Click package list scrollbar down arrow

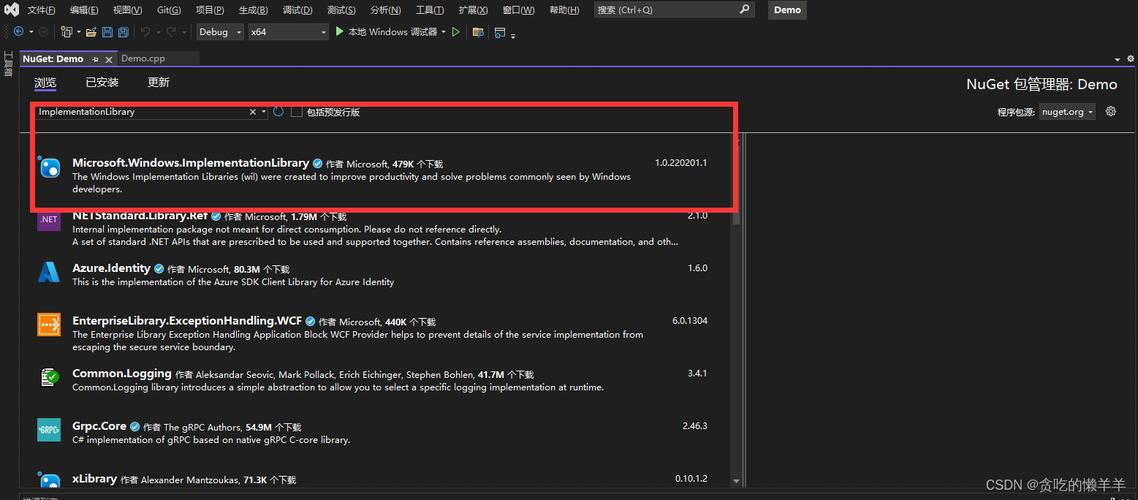tap(736, 481)
